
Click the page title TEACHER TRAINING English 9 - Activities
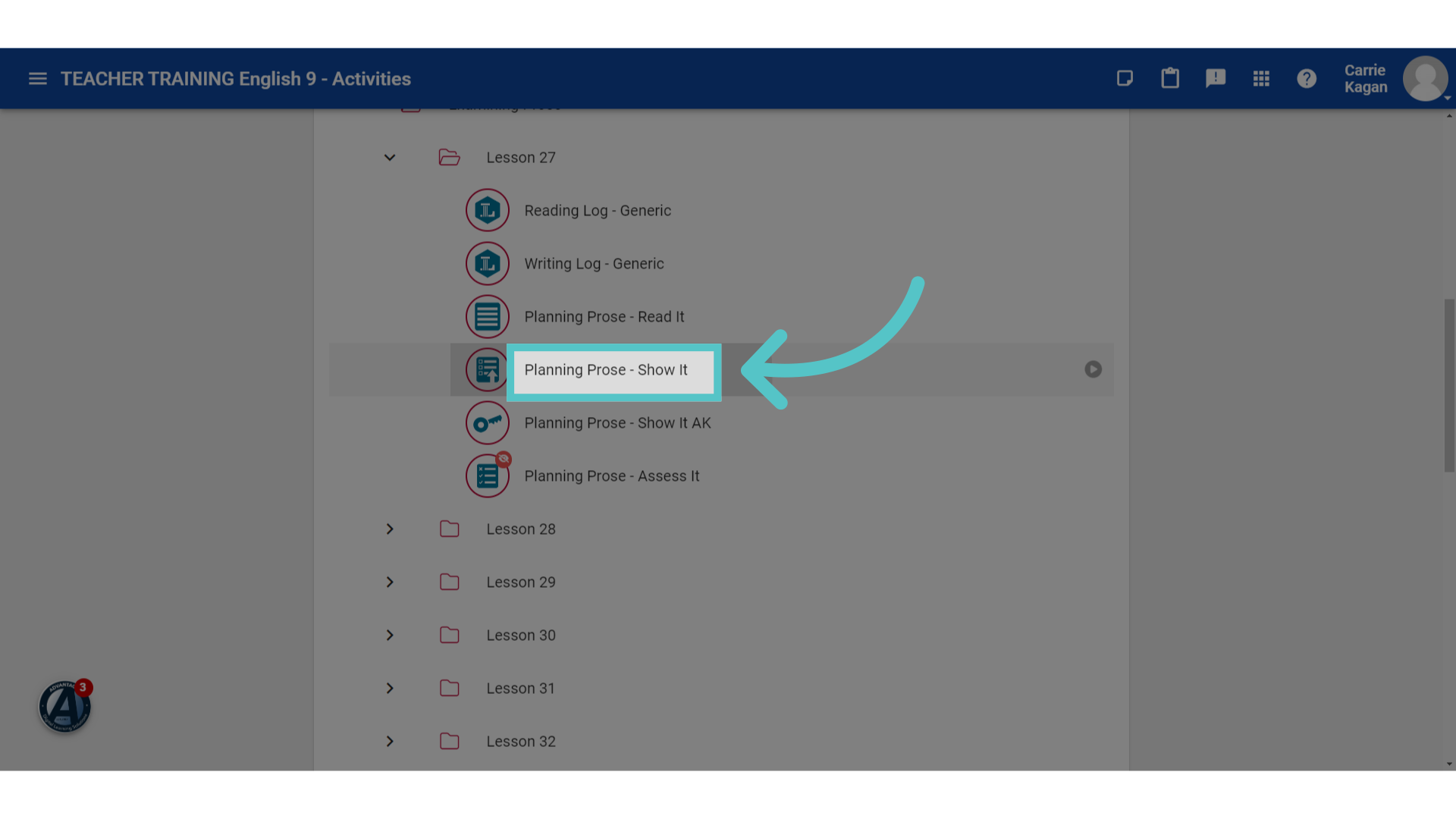pos(236,79)
